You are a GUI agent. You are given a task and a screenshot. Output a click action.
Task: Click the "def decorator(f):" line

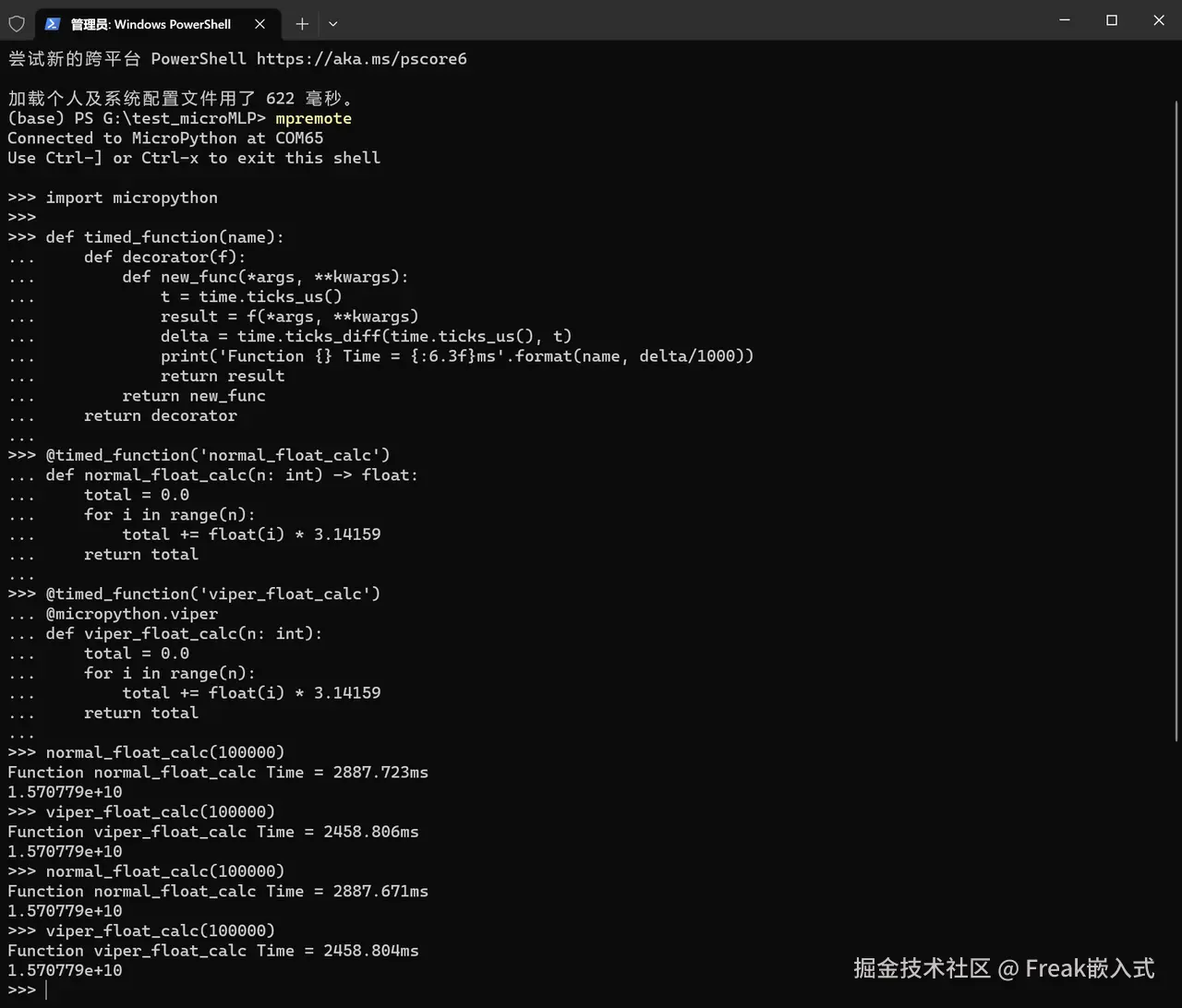165,258
